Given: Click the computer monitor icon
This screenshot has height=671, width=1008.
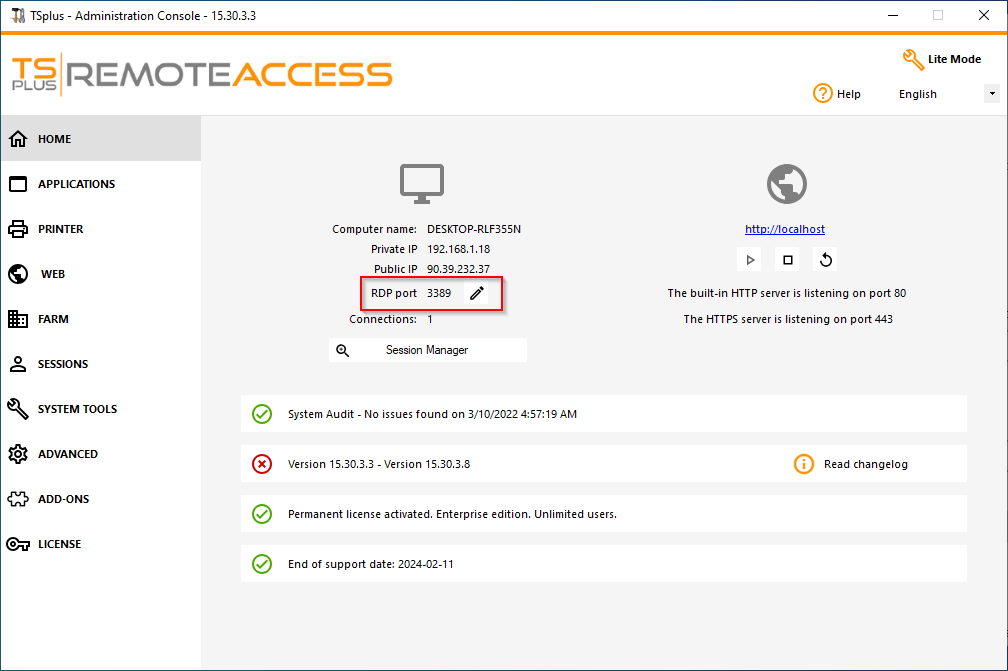Looking at the screenshot, I should pyautogui.click(x=422, y=184).
